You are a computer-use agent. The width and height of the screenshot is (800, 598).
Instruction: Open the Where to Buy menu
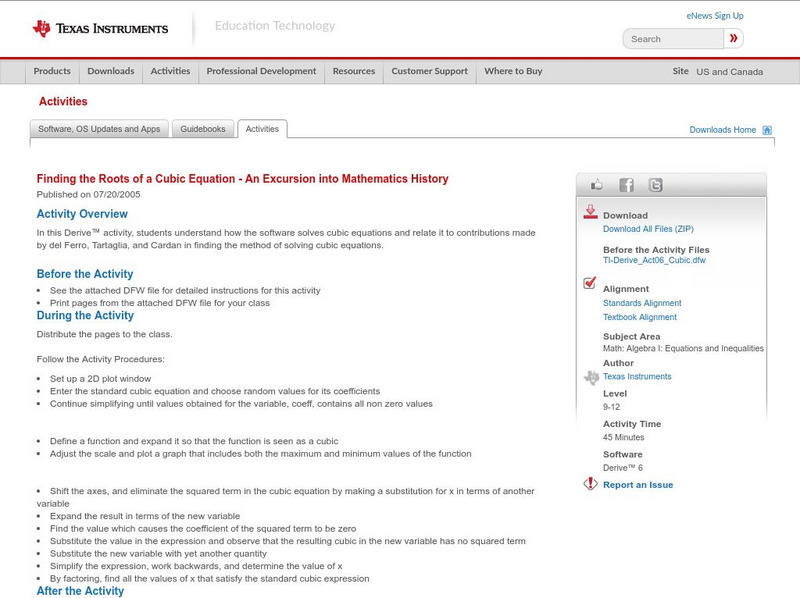pyautogui.click(x=513, y=71)
